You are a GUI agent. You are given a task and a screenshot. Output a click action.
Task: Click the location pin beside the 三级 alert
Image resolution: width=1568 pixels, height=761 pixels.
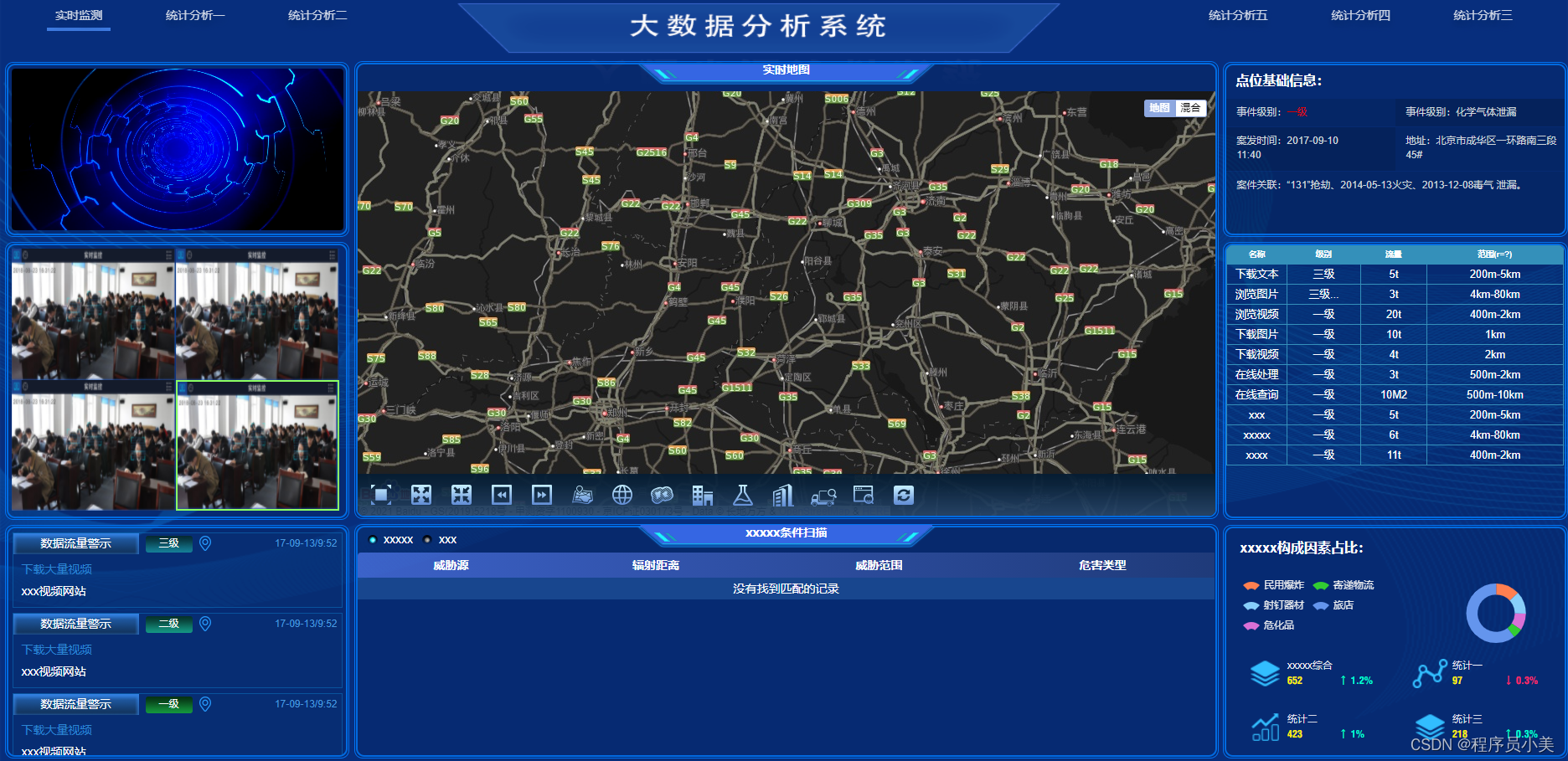(205, 543)
